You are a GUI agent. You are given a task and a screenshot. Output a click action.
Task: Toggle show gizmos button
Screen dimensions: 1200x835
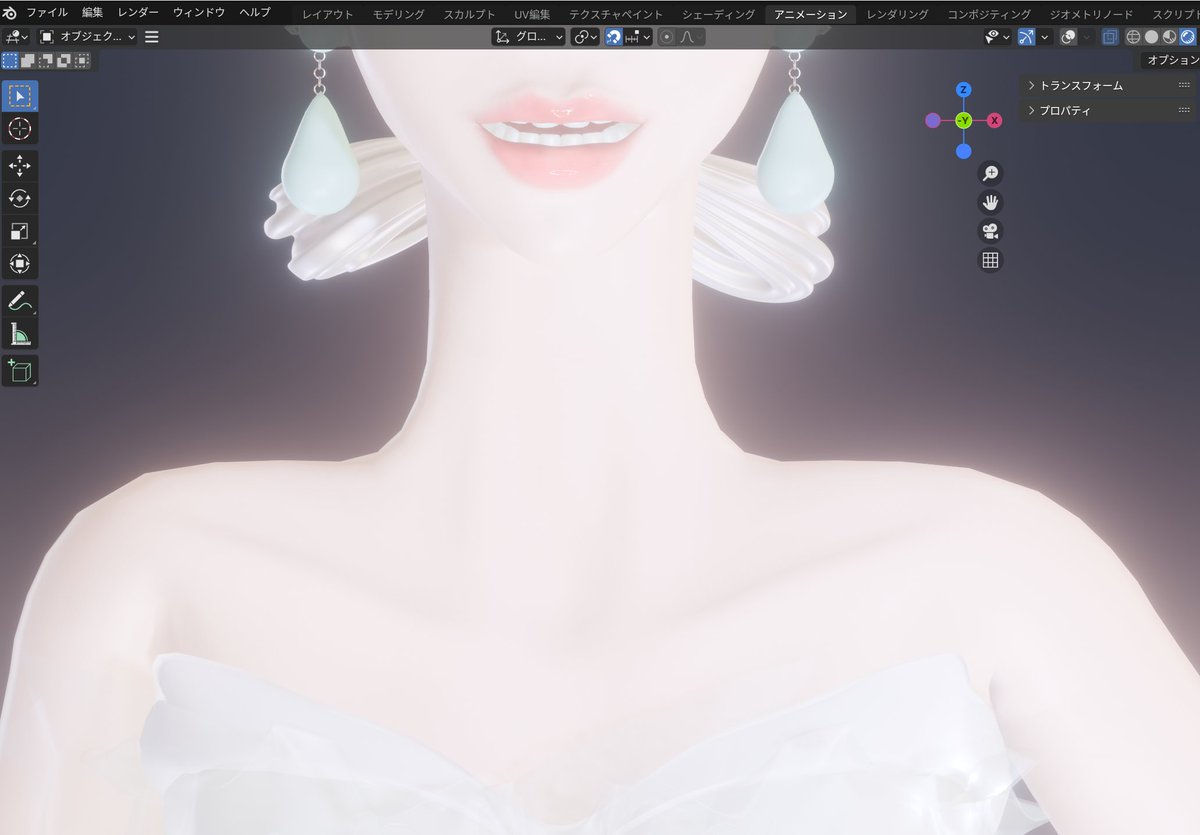pos(1027,37)
